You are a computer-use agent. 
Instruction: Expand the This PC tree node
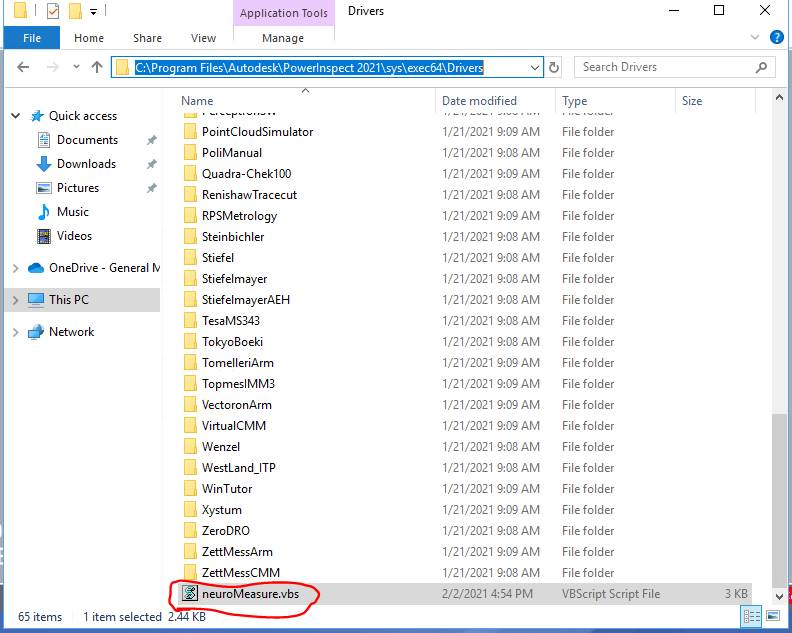pos(16,300)
